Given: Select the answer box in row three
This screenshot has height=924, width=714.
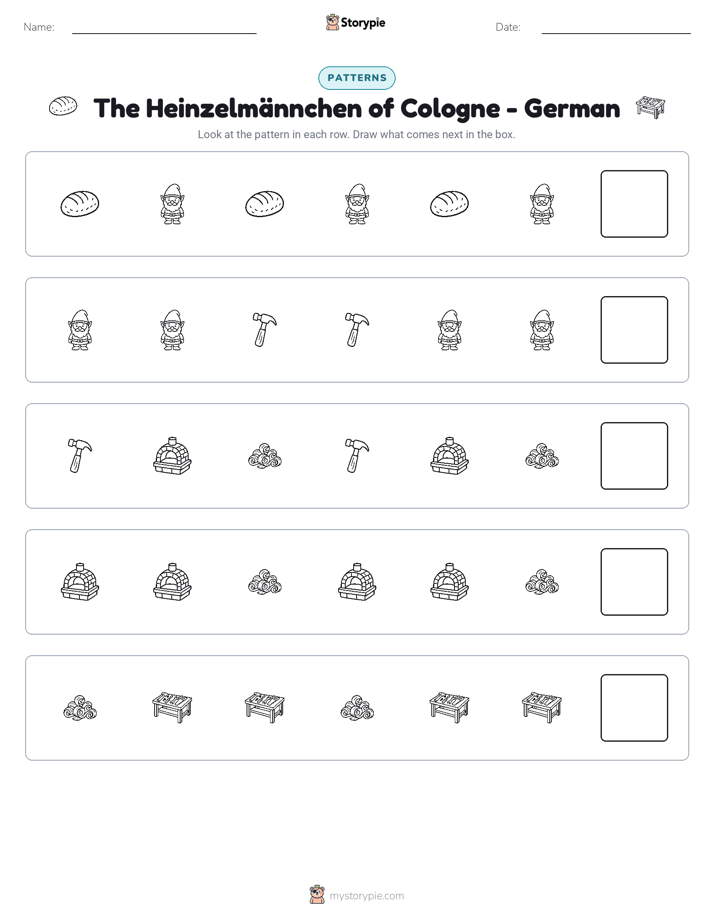Looking at the screenshot, I should pyautogui.click(x=634, y=456).
